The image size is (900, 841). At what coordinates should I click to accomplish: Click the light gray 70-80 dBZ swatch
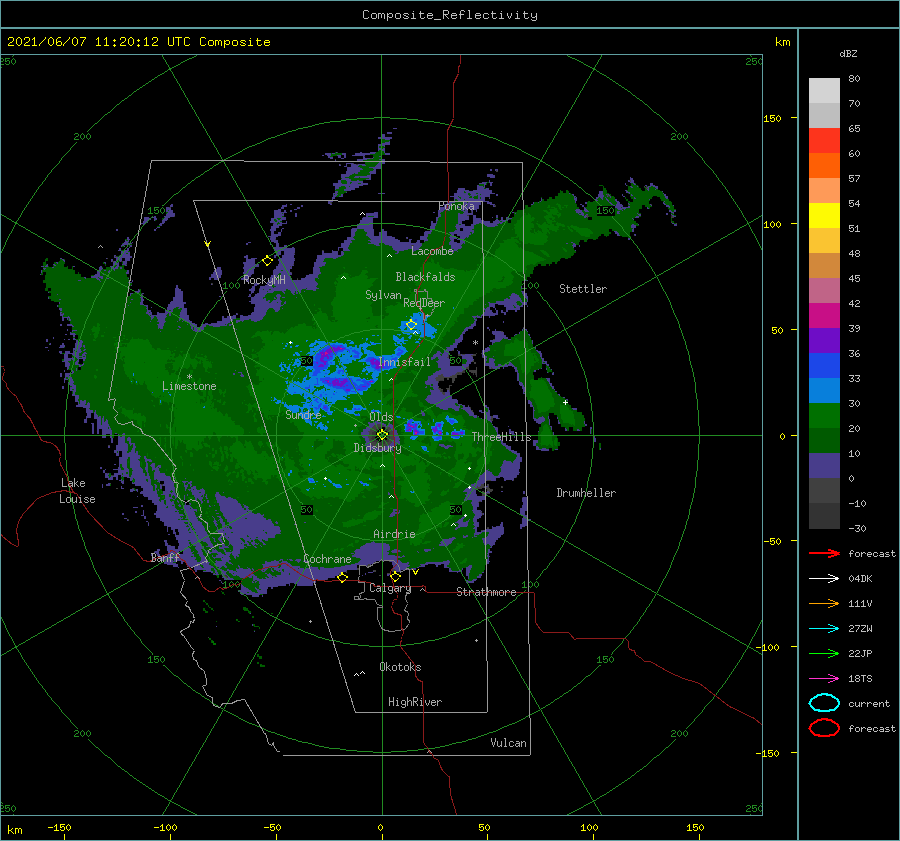click(x=824, y=90)
